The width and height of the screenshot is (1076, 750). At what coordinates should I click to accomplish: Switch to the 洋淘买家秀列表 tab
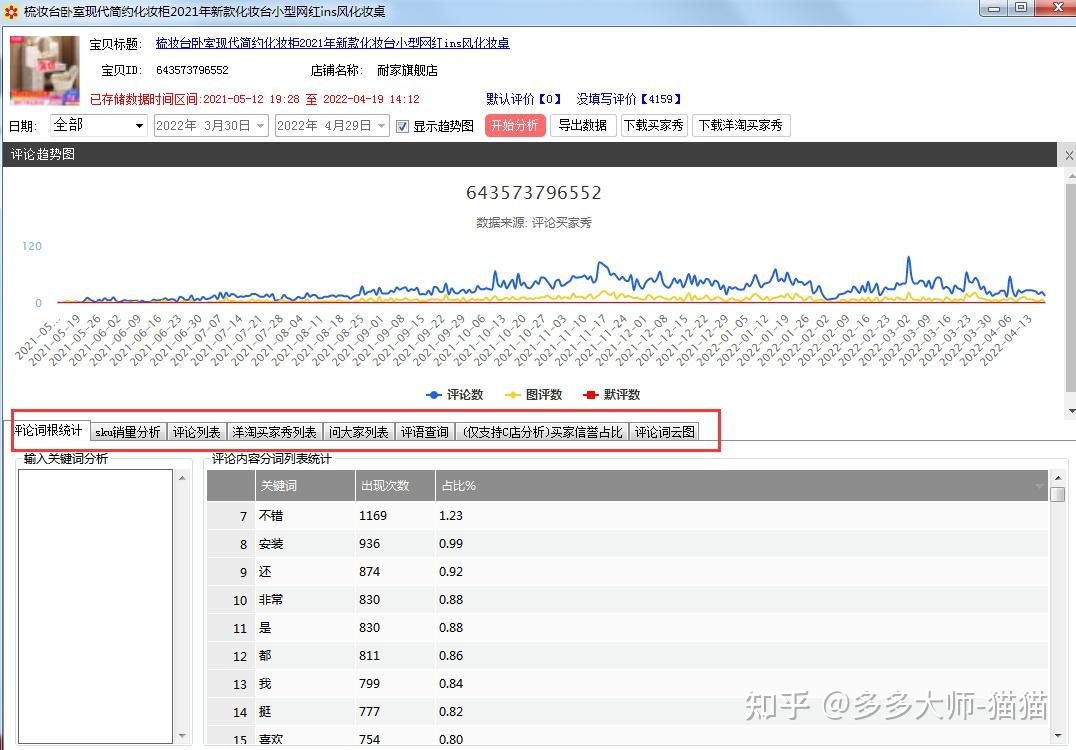[x=274, y=432]
